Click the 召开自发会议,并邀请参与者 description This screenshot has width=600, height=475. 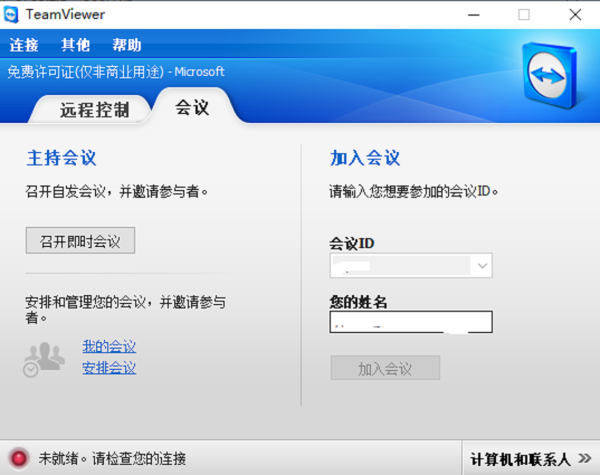click(x=117, y=191)
